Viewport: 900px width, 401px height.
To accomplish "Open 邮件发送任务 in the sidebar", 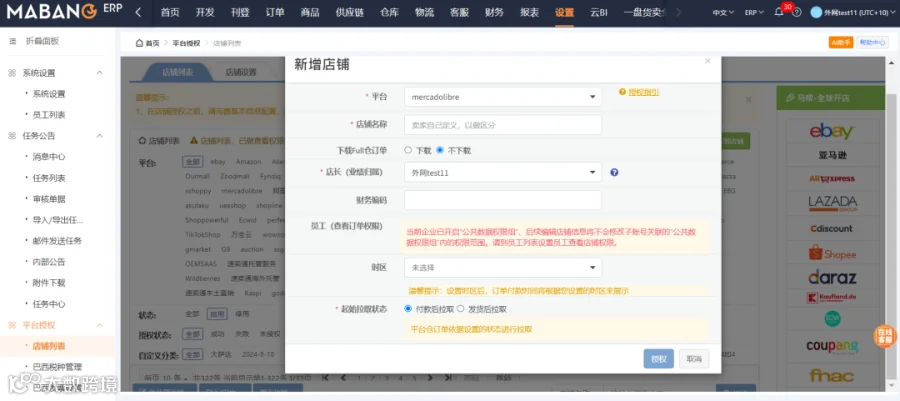I will pyautogui.click(x=57, y=241).
